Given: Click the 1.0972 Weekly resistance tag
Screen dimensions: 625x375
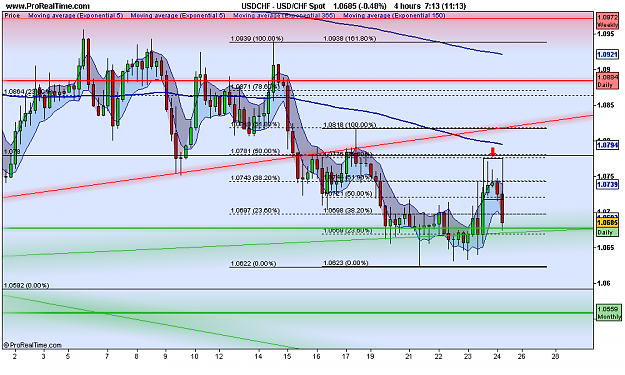Looking at the screenshot, I should pyautogui.click(x=607, y=21).
